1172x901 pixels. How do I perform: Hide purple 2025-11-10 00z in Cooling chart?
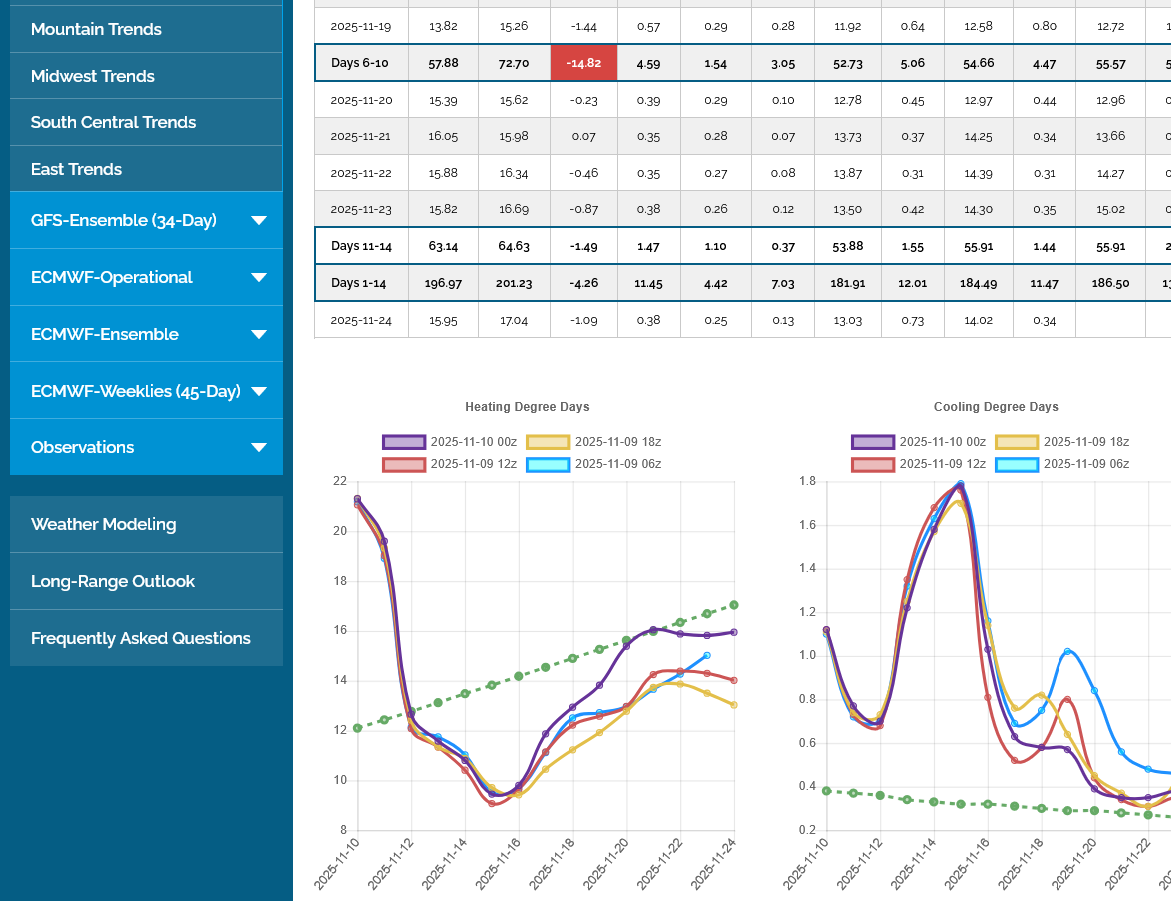[874, 442]
